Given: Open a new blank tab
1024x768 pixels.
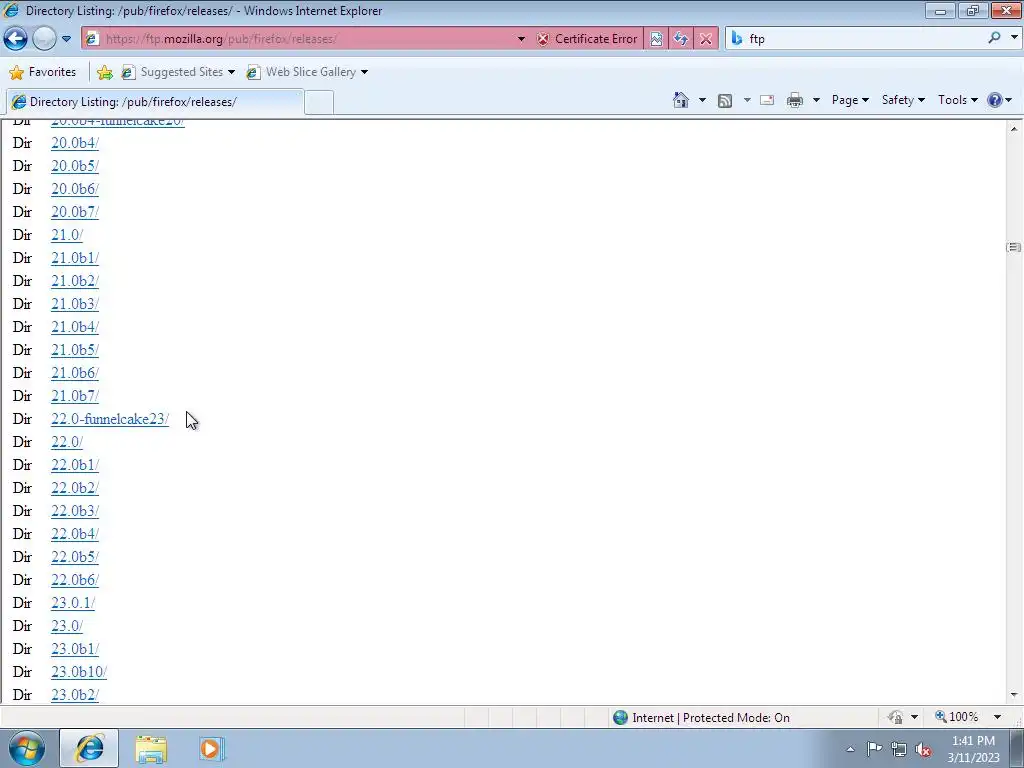Looking at the screenshot, I should (x=319, y=103).
